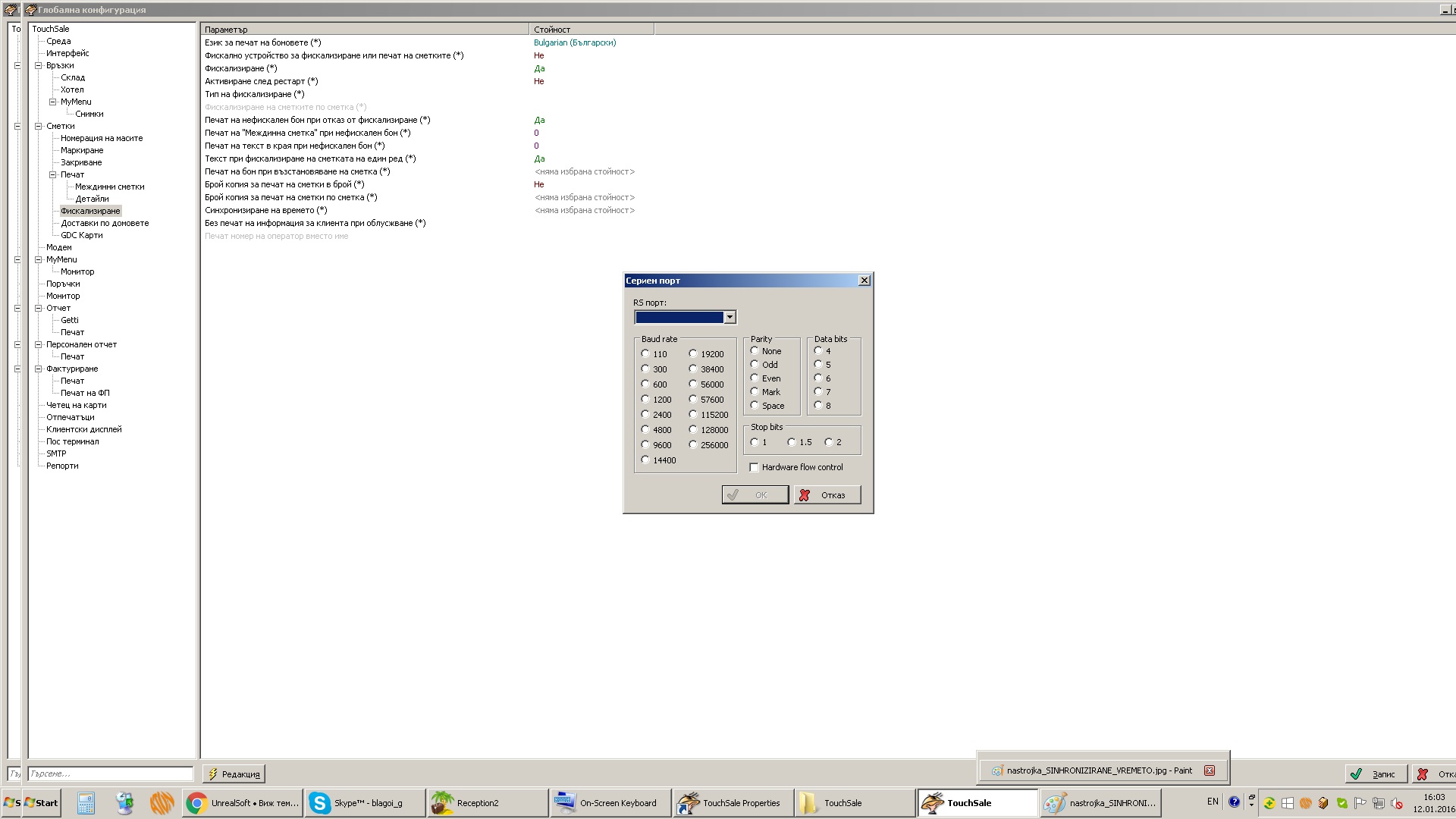Open Google Chrome from the taskbar
The height and width of the screenshot is (819, 1456).
click(243, 803)
